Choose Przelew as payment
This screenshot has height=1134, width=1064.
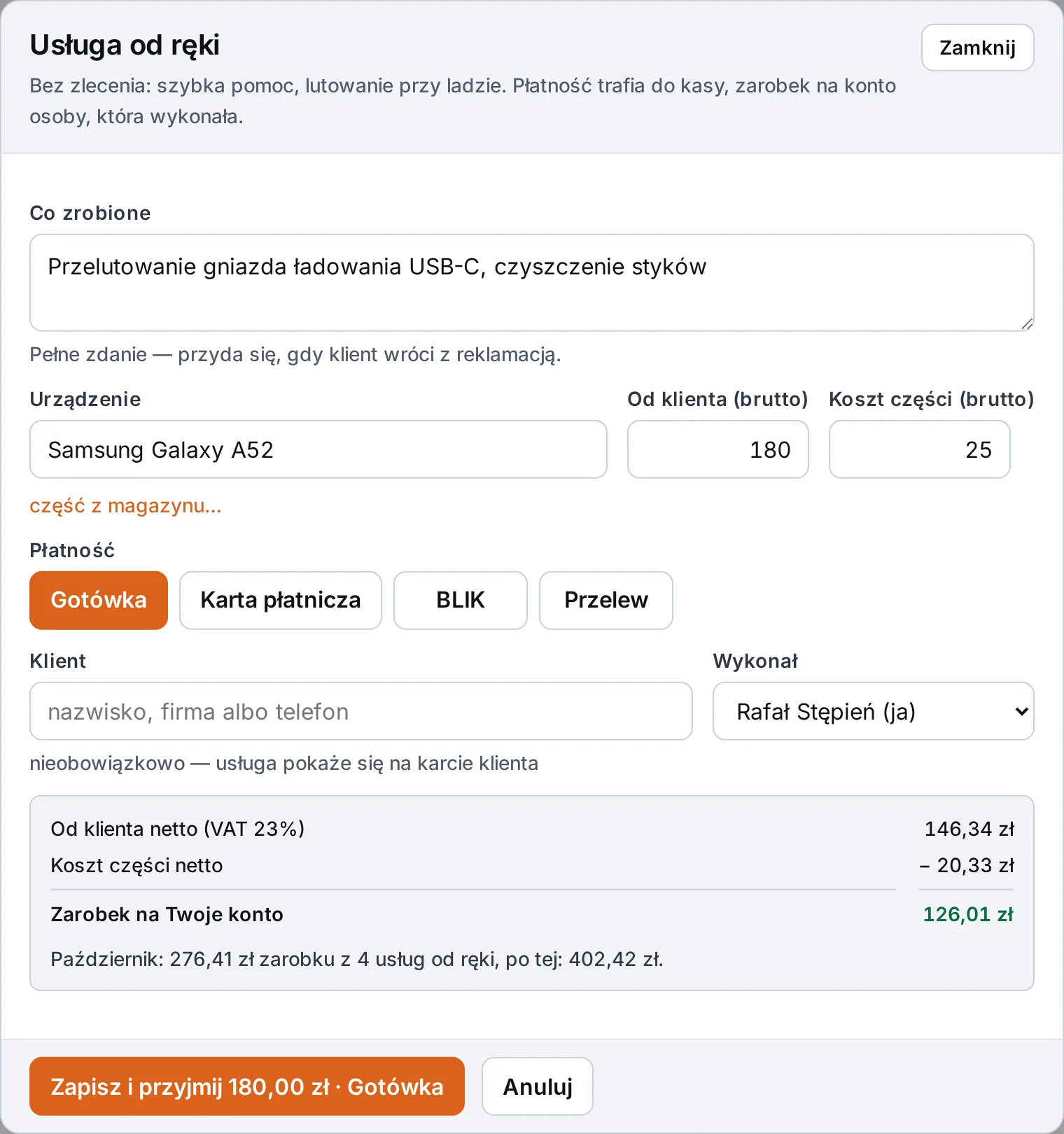606,601
